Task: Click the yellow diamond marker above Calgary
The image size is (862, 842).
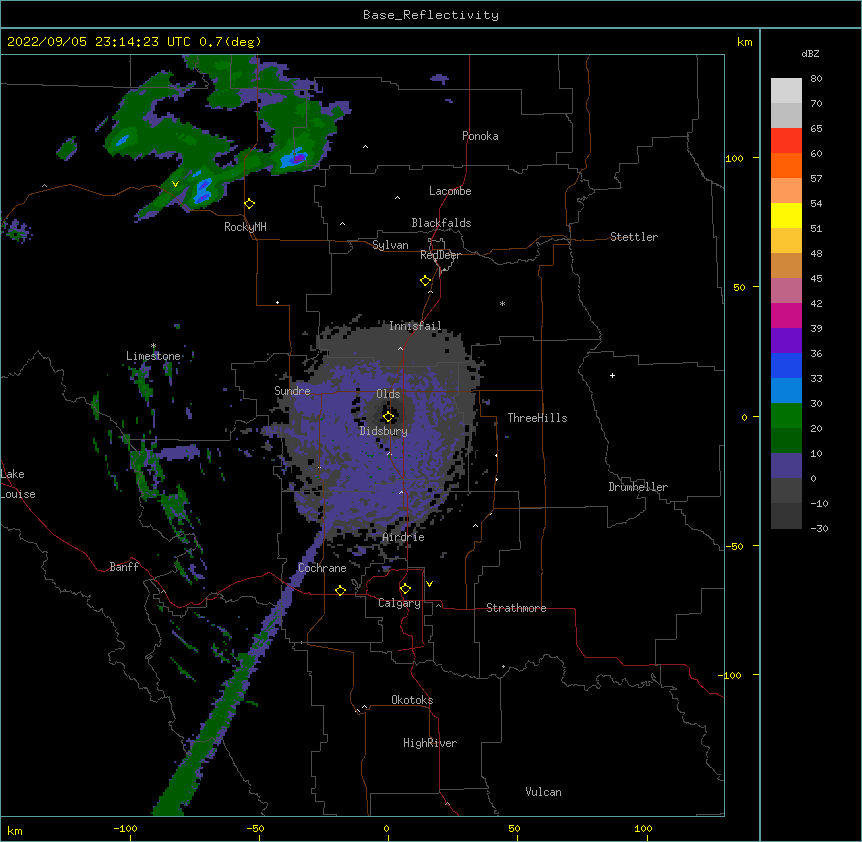Action: 405,589
